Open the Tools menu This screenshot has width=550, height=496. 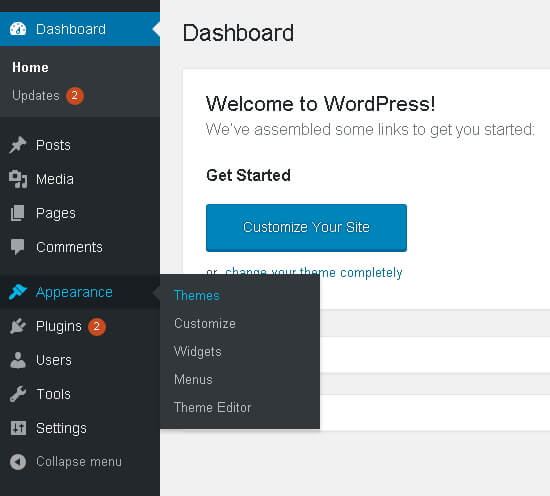53,394
